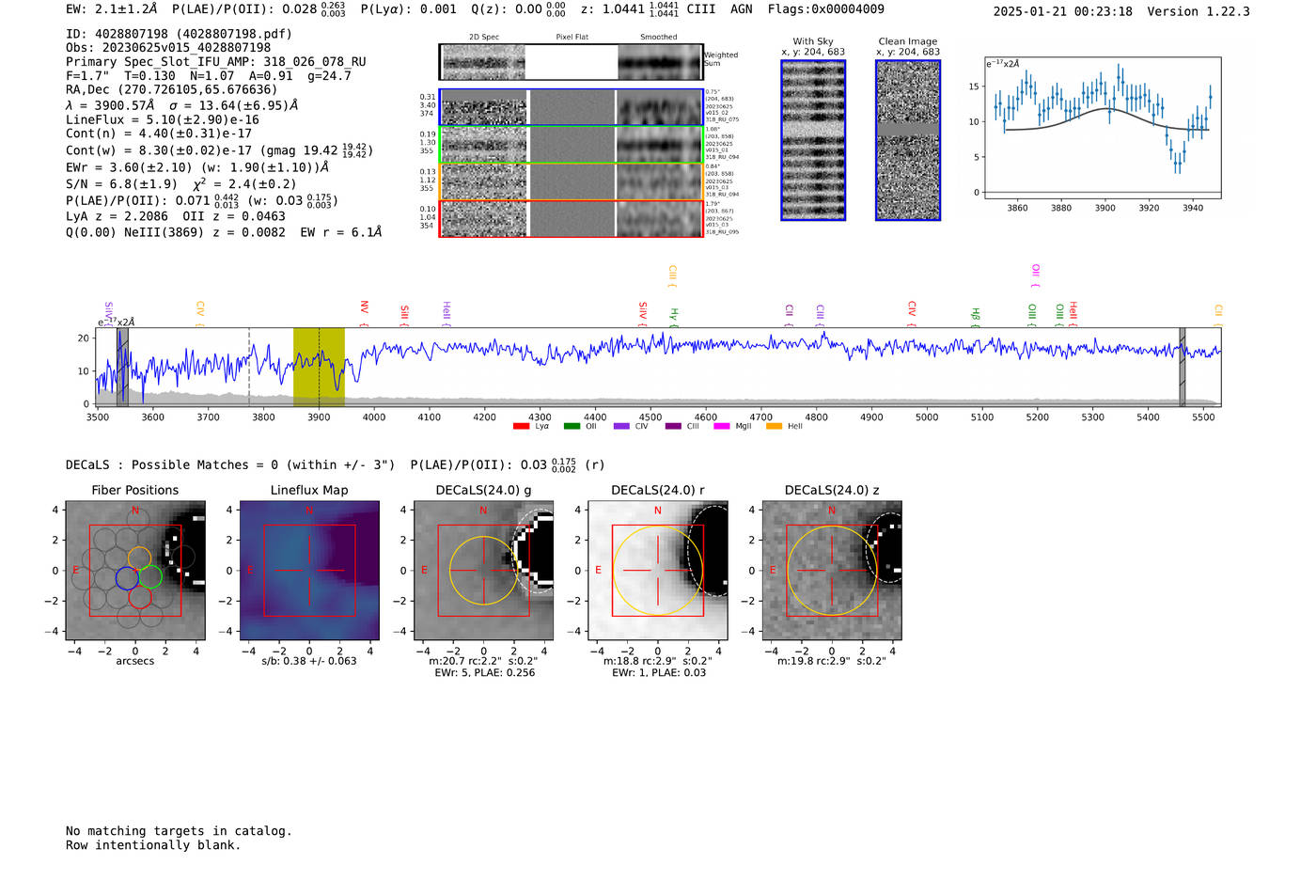This screenshot has width=1316, height=896.
Task: Click the green Hγ line label
Action: pos(673,315)
